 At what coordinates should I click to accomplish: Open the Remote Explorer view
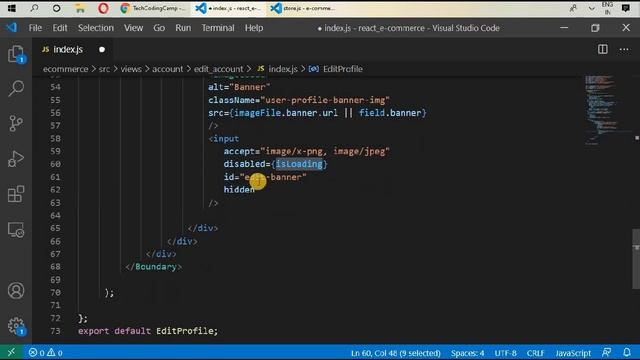click(x=16, y=230)
